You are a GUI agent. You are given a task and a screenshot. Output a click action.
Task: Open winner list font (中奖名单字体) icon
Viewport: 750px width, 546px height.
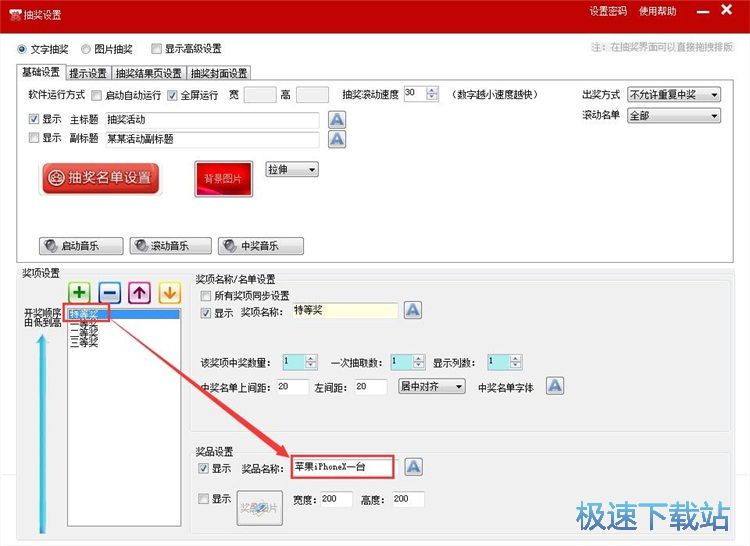coord(555,385)
